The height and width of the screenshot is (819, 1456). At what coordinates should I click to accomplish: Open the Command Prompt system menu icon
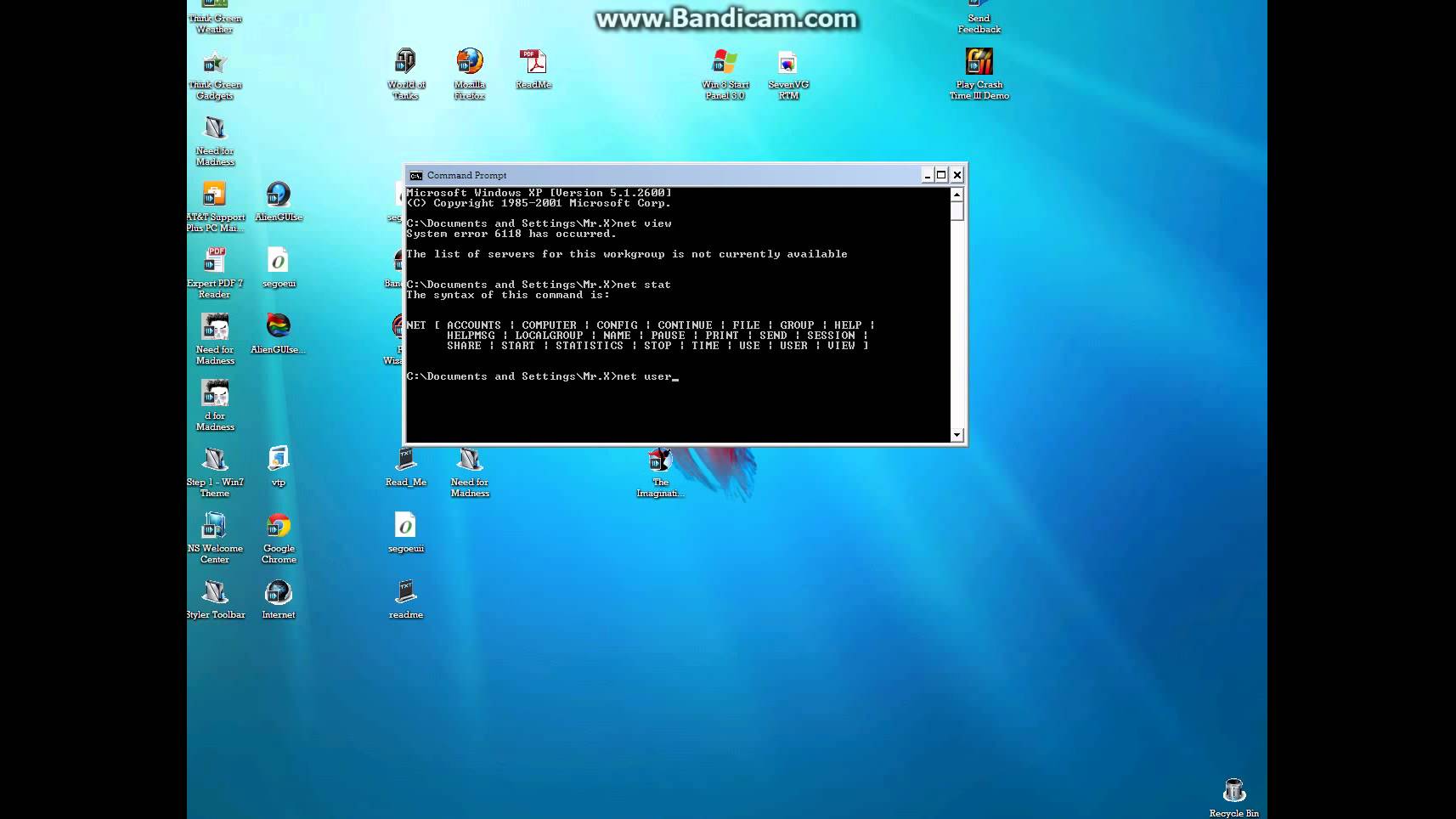(416, 175)
